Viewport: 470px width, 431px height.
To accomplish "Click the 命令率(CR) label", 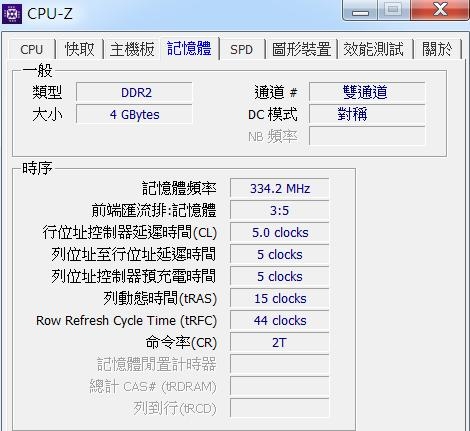I will pos(181,343).
